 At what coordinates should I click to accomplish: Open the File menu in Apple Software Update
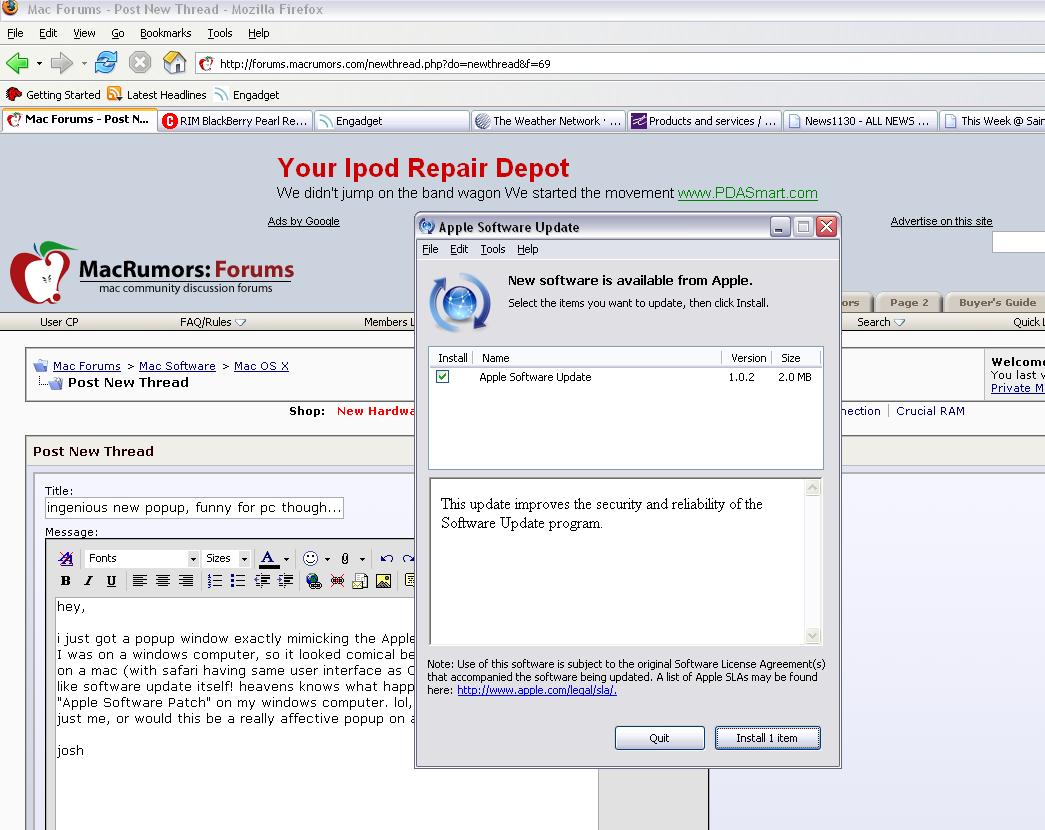pos(431,249)
